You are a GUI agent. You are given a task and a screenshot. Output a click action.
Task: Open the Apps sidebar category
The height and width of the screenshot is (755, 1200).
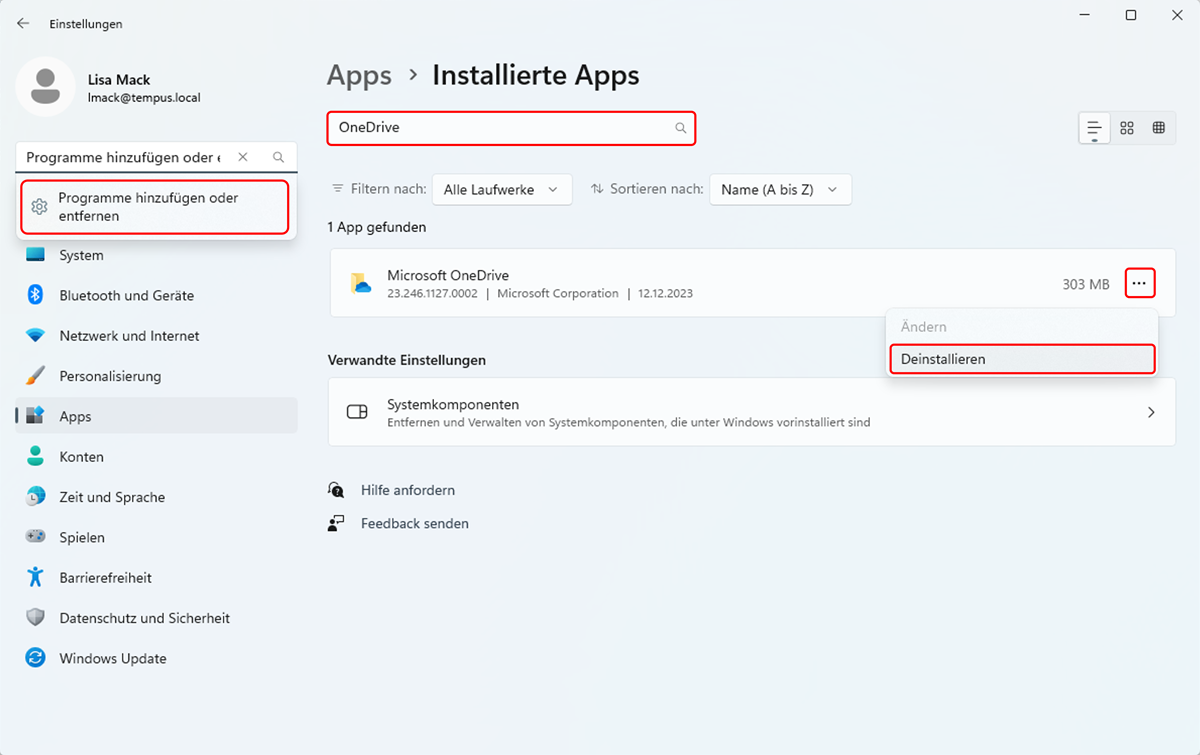click(x=157, y=416)
